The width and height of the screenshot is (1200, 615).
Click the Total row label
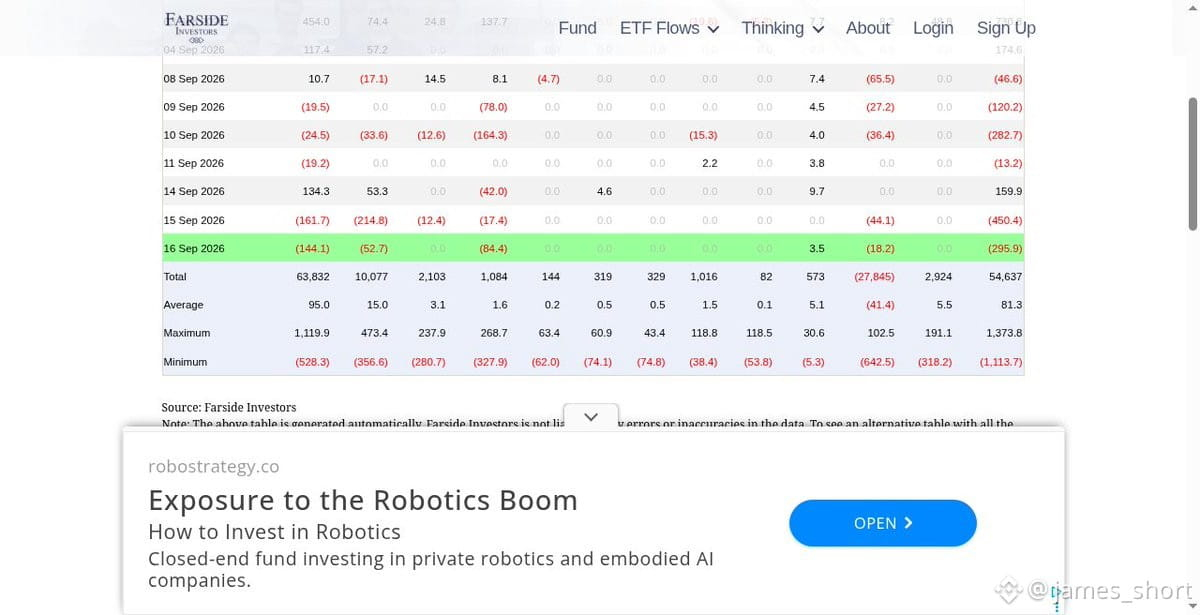pyautogui.click(x=175, y=276)
